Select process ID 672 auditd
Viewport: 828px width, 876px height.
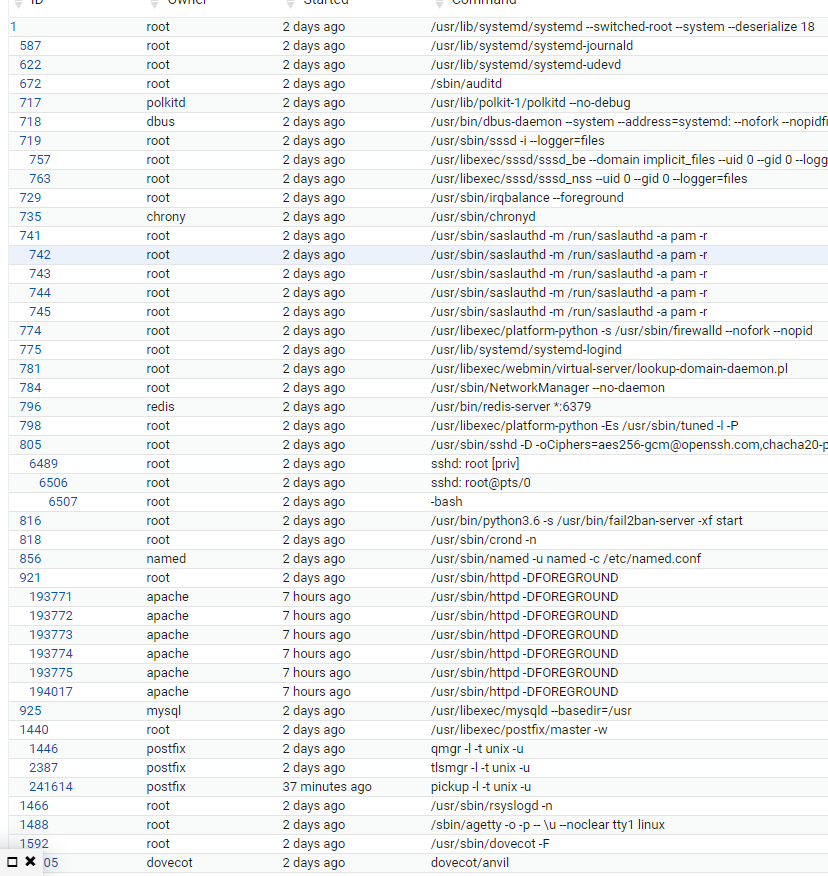coord(30,84)
